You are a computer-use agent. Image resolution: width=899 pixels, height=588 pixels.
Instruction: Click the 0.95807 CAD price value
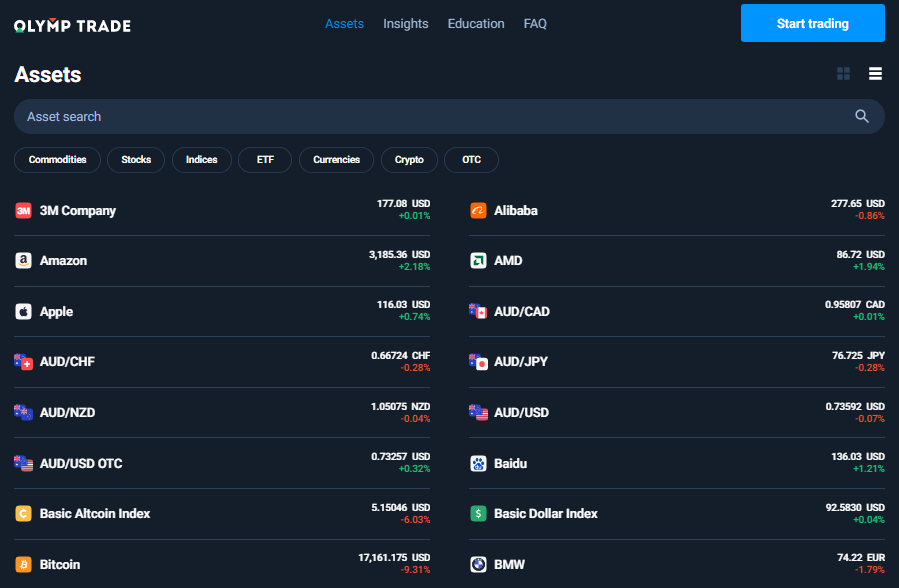(x=855, y=305)
